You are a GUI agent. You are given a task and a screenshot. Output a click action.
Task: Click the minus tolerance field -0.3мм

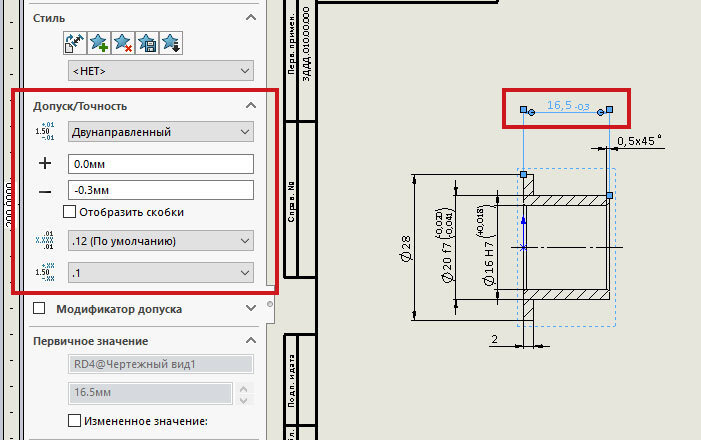[x=161, y=190]
